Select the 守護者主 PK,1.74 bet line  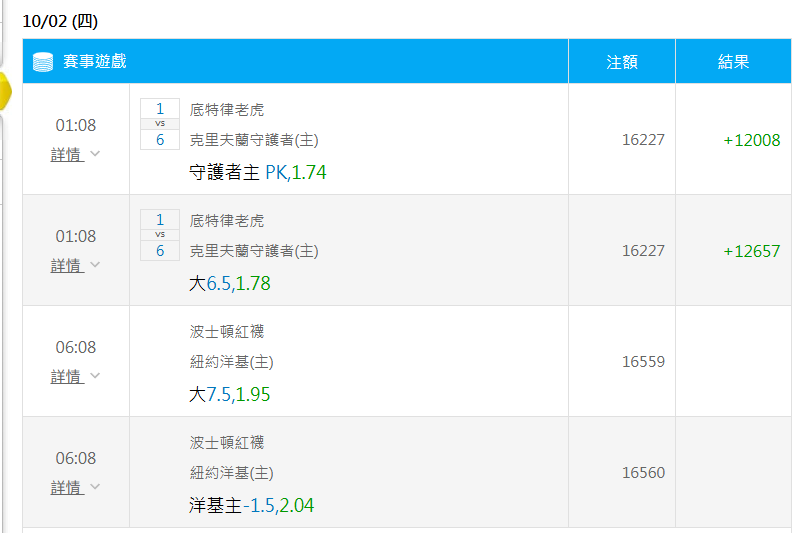[258, 172]
